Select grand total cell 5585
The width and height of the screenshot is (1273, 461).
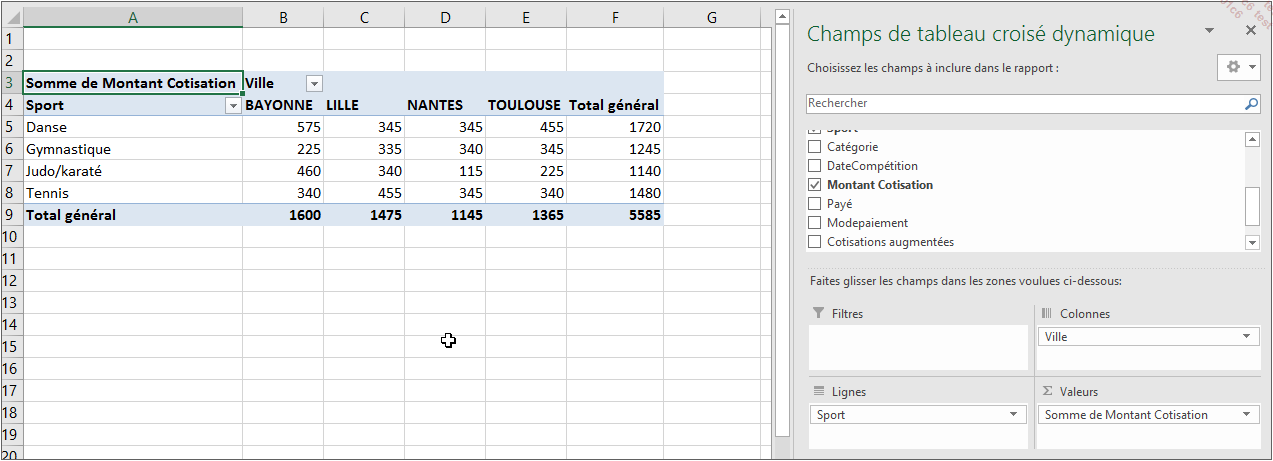(x=615, y=215)
